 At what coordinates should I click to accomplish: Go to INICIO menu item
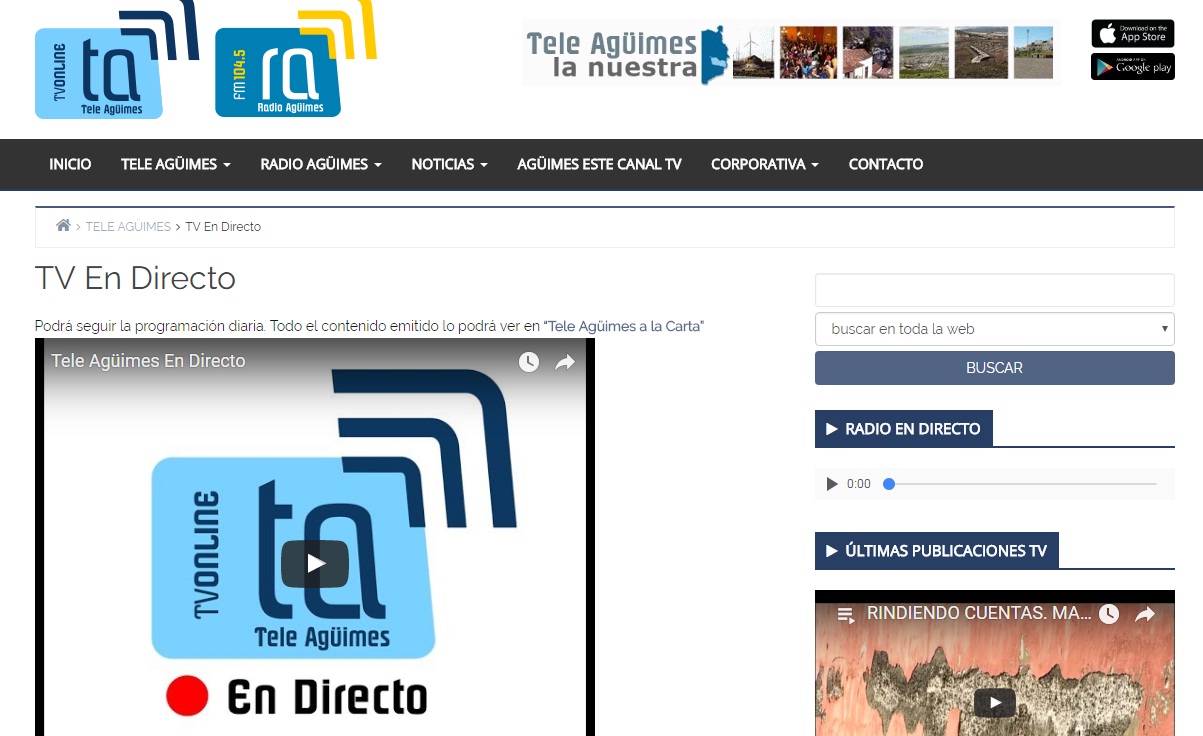[x=70, y=164]
